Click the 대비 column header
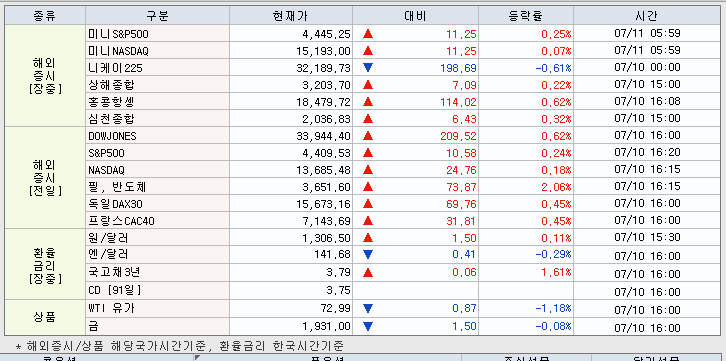This screenshot has height=361, width=726. [x=415, y=16]
